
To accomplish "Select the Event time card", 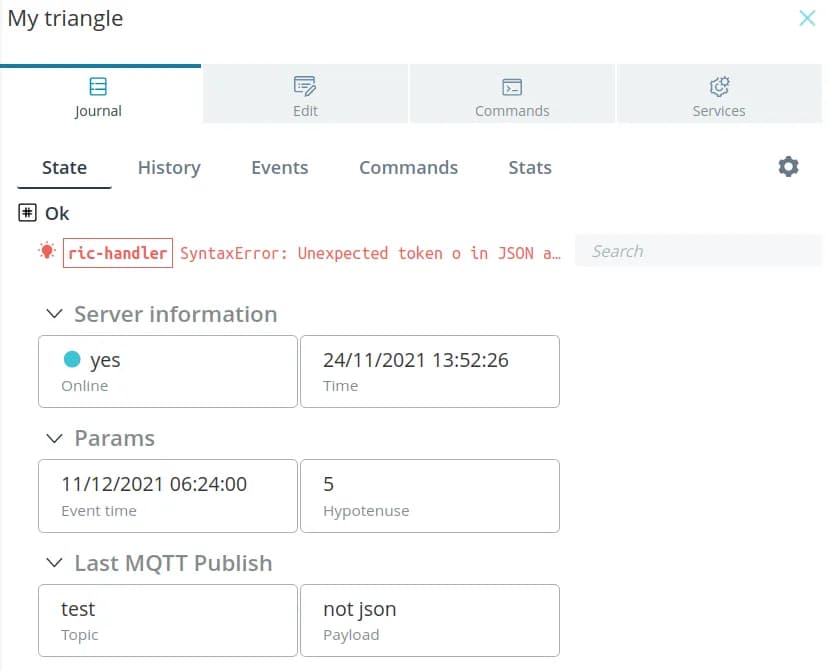I will coord(167,496).
